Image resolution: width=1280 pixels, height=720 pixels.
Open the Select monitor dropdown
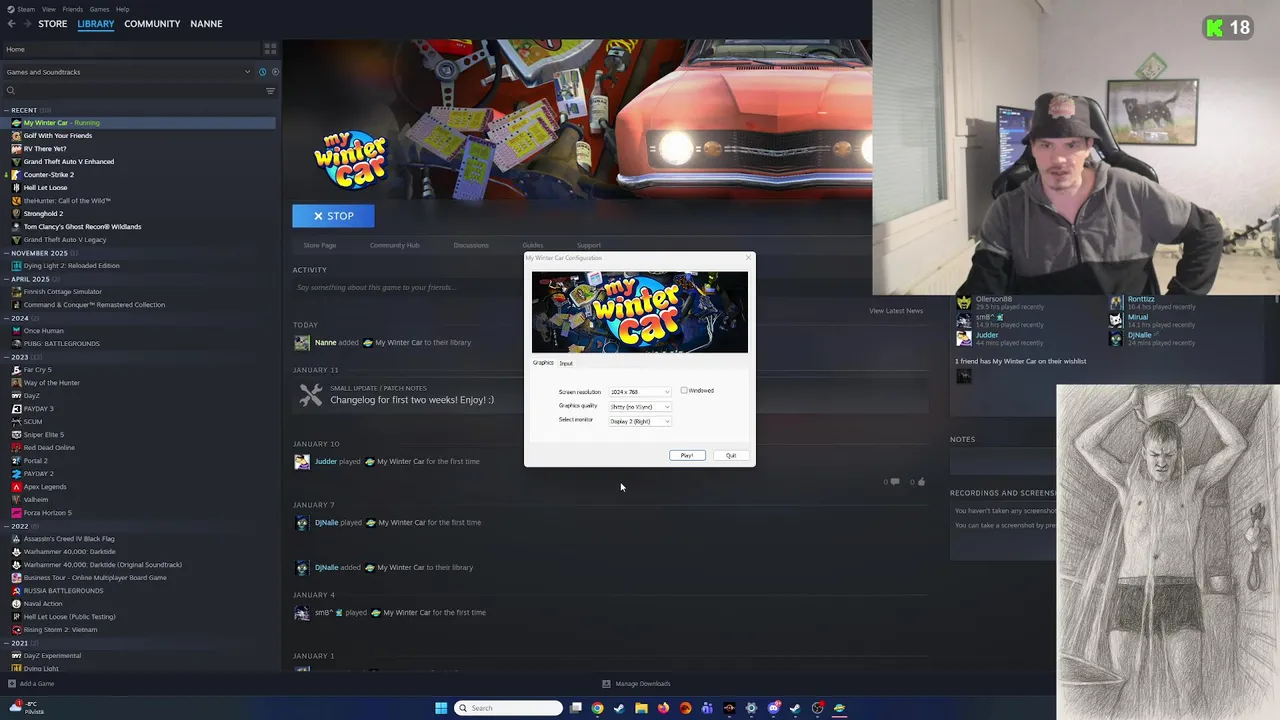tap(640, 421)
